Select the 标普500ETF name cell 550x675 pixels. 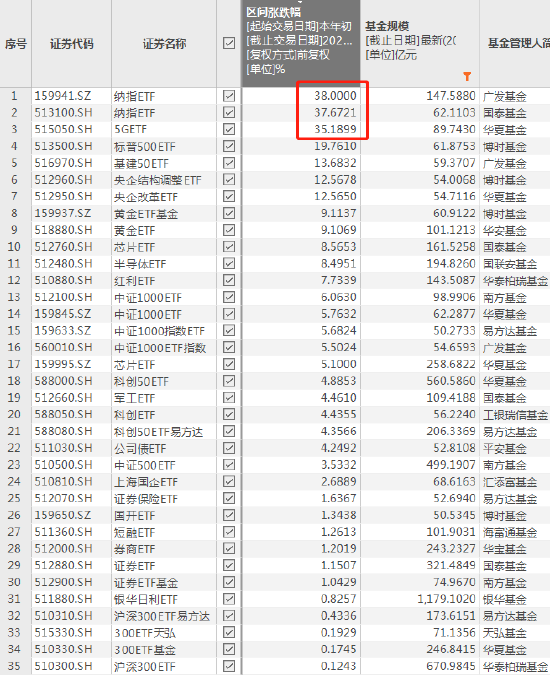145,146
